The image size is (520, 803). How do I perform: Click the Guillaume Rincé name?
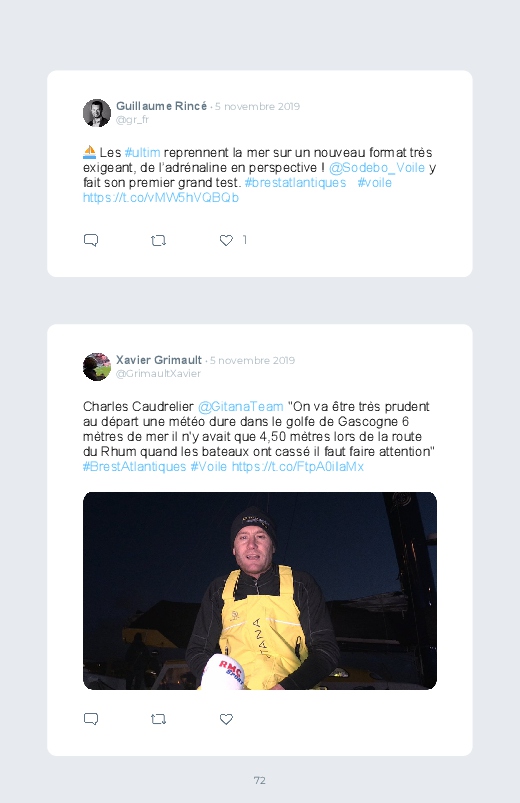click(x=161, y=106)
